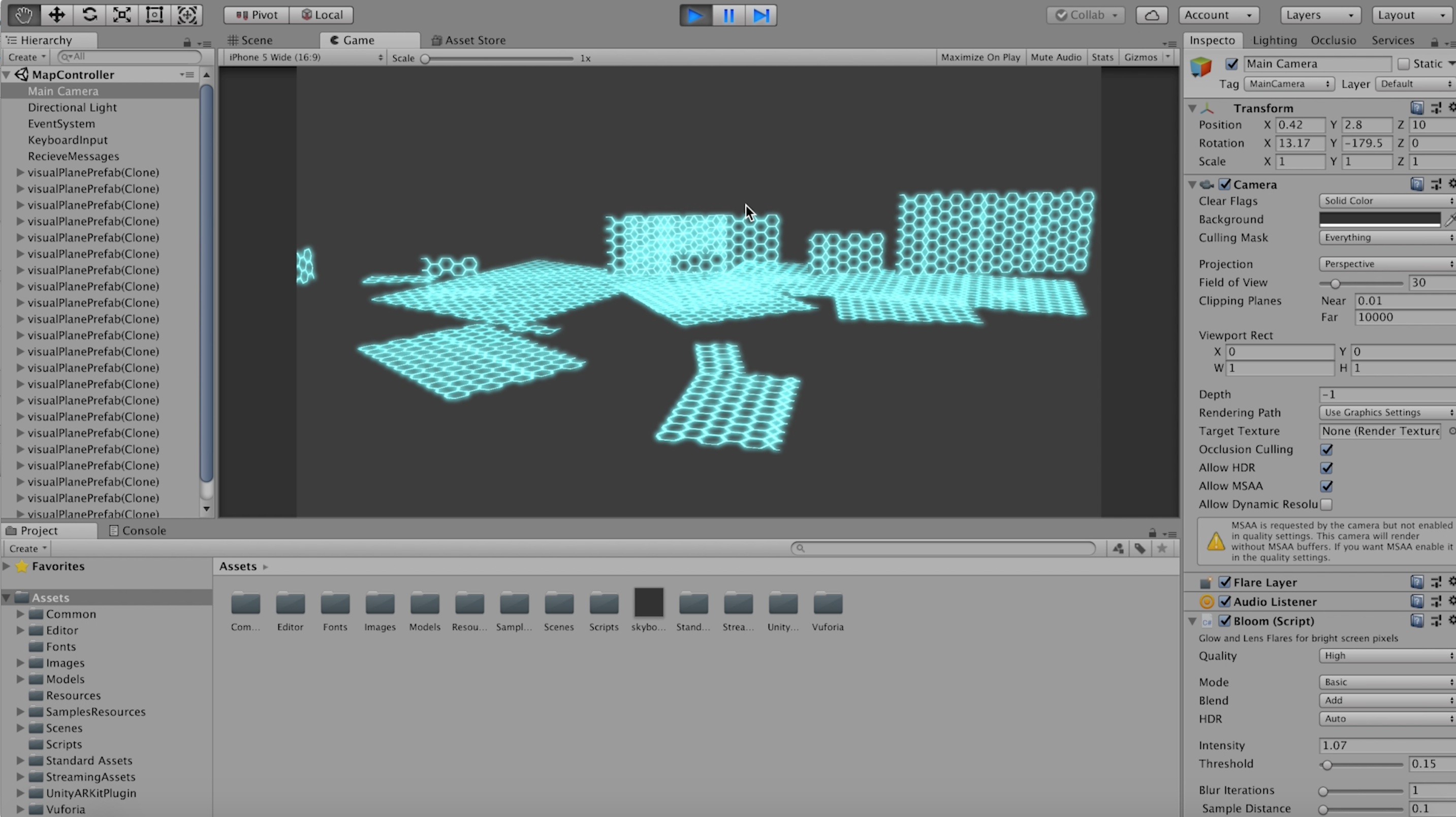Enable Allow Dynamic Resolution checkbox
Viewport: 1456px width, 817px height.
click(x=1326, y=505)
